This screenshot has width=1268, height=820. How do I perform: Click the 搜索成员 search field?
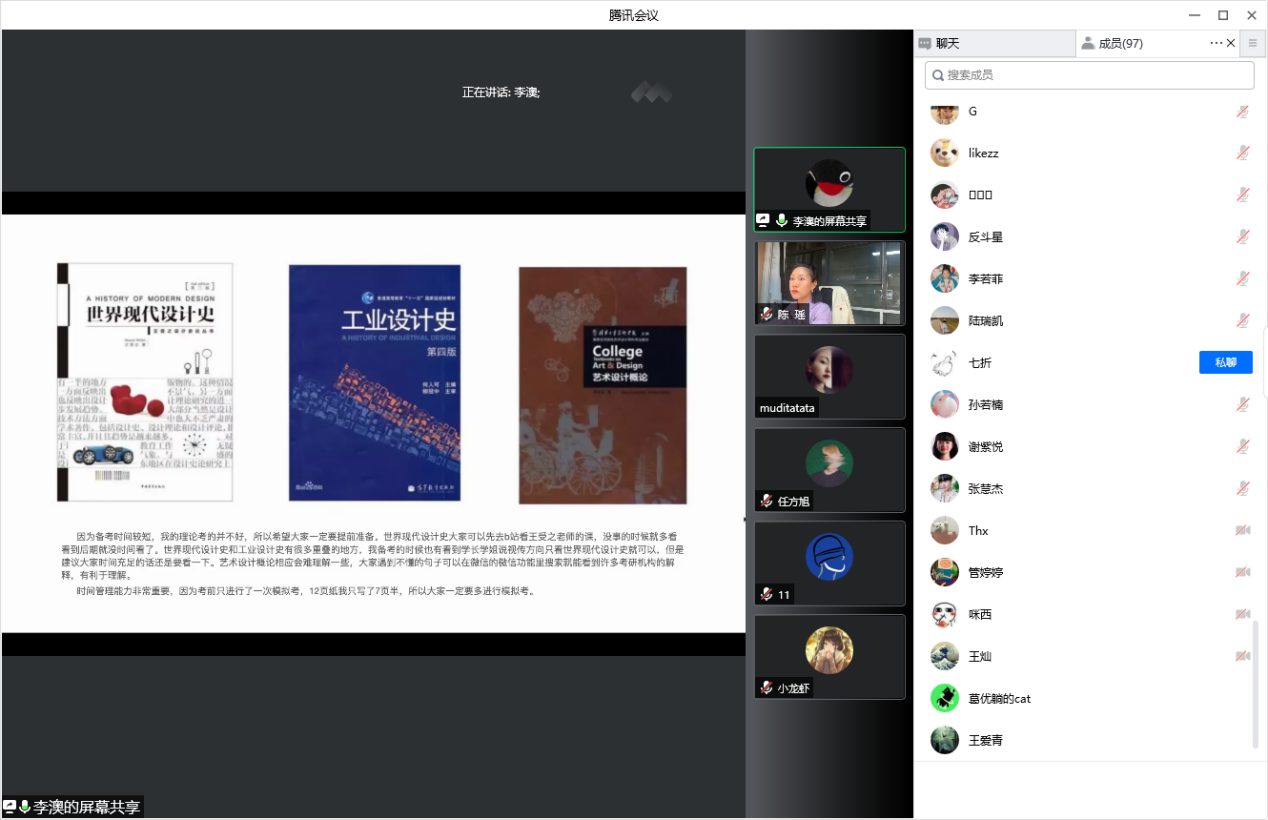(1089, 75)
